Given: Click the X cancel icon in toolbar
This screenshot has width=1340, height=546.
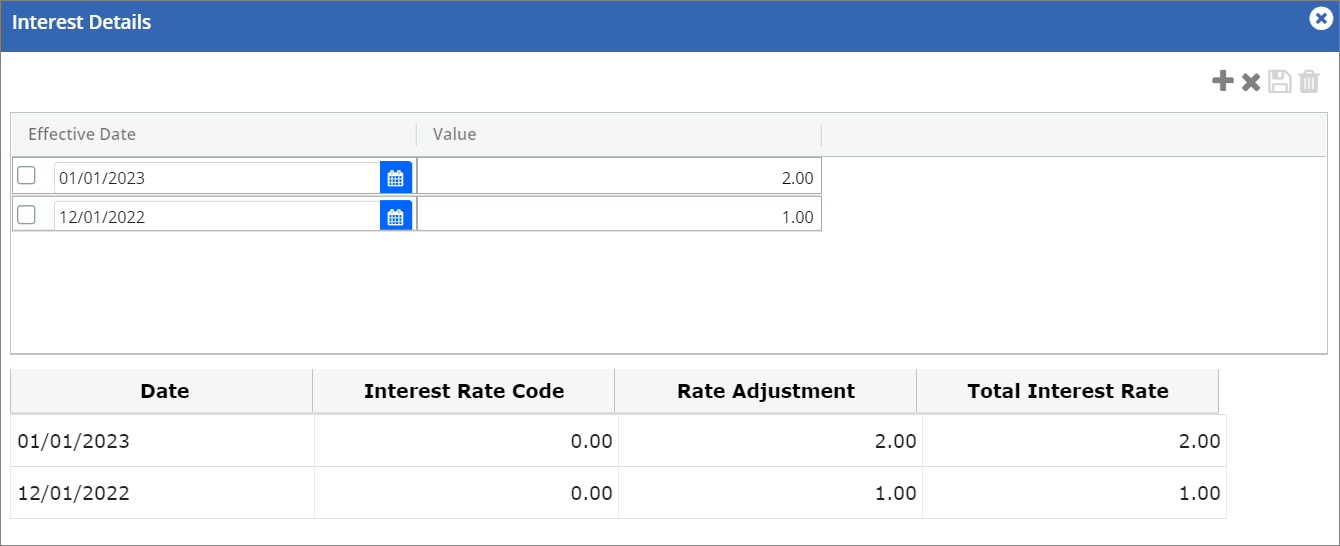Looking at the screenshot, I should pyautogui.click(x=1251, y=82).
